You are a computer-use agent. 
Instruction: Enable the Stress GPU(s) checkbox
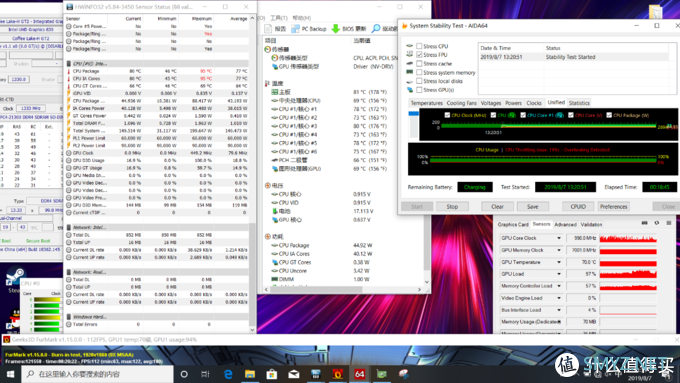(x=419, y=90)
